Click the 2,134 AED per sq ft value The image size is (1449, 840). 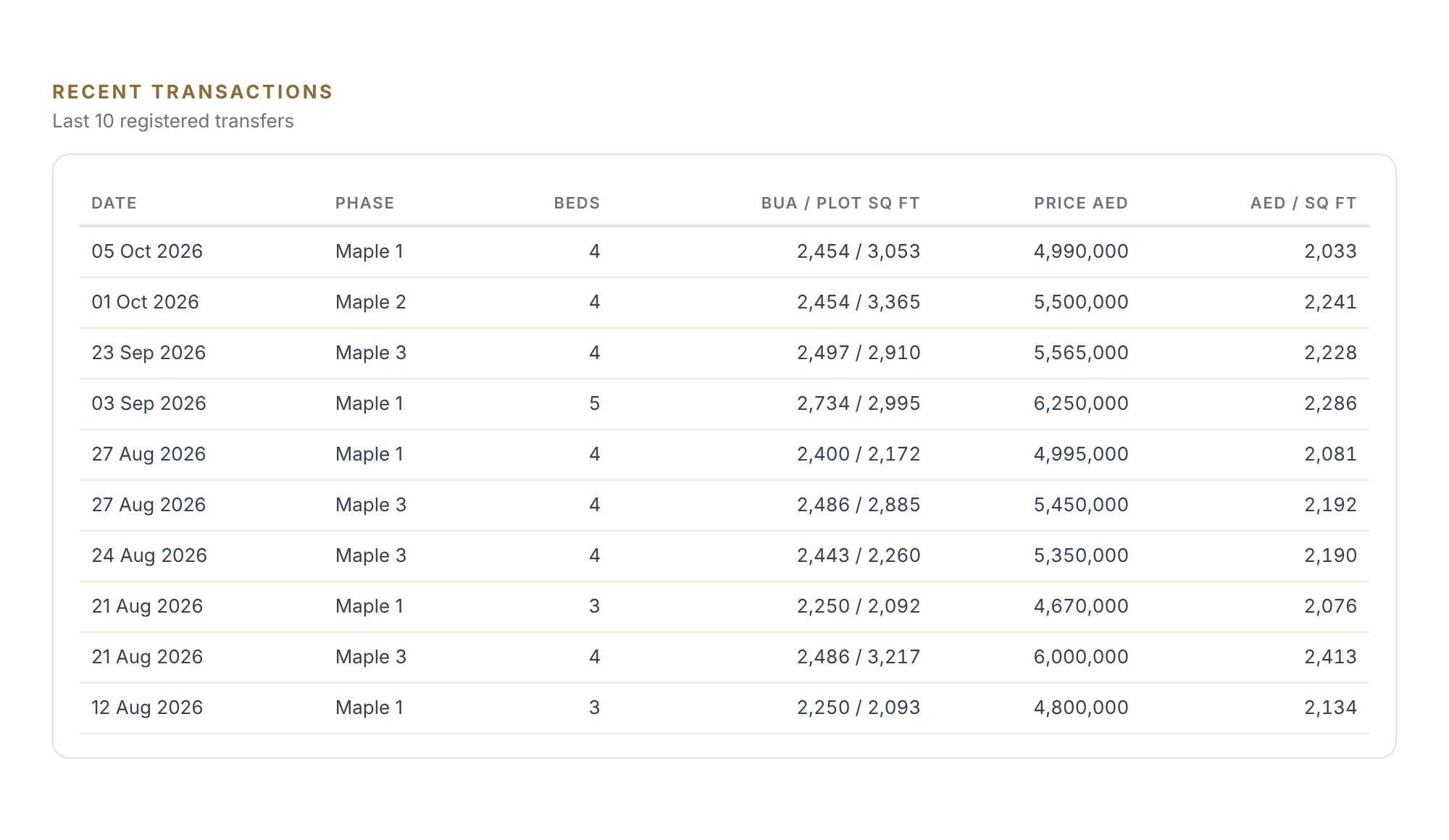pyautogui.click(x=1331, y=707)
